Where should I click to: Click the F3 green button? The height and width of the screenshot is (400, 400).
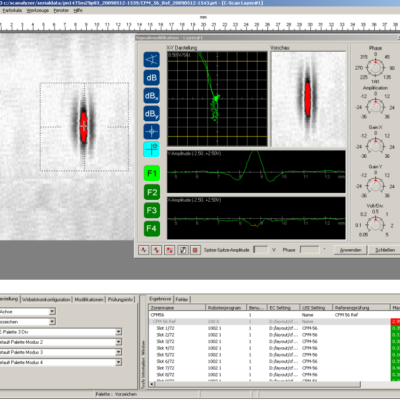[x=152, y=210]
